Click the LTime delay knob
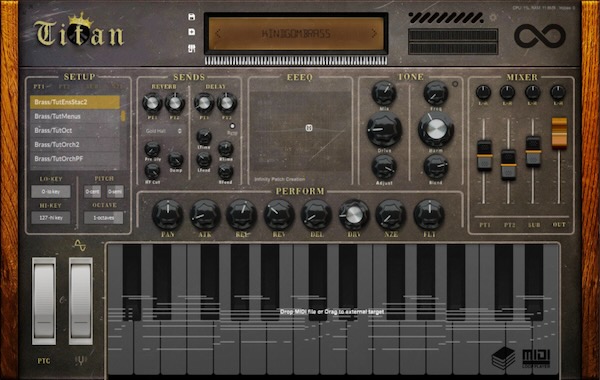Viewport: 600px width, 380px height. click(204, 137)
